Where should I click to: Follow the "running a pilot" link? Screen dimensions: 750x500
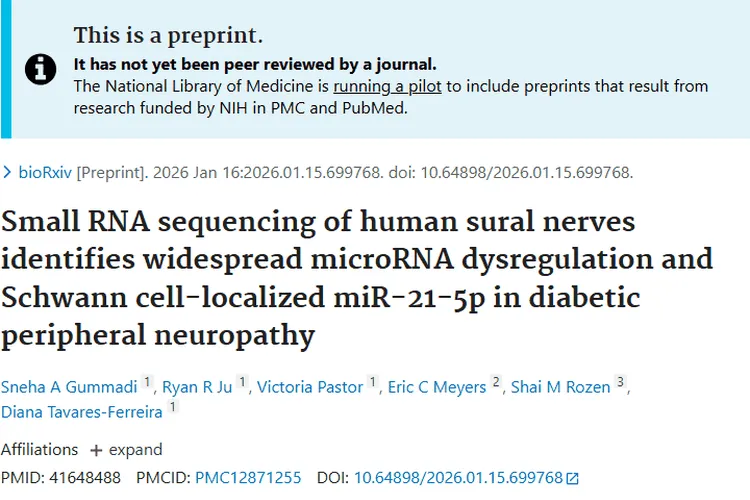388,86
